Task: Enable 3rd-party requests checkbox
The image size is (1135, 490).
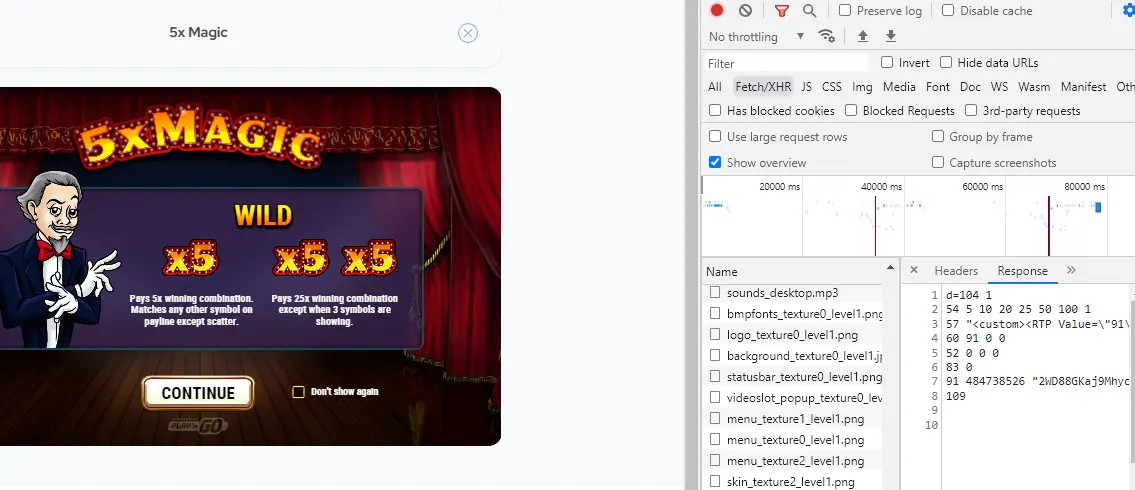Action: [x=971, y=110]
